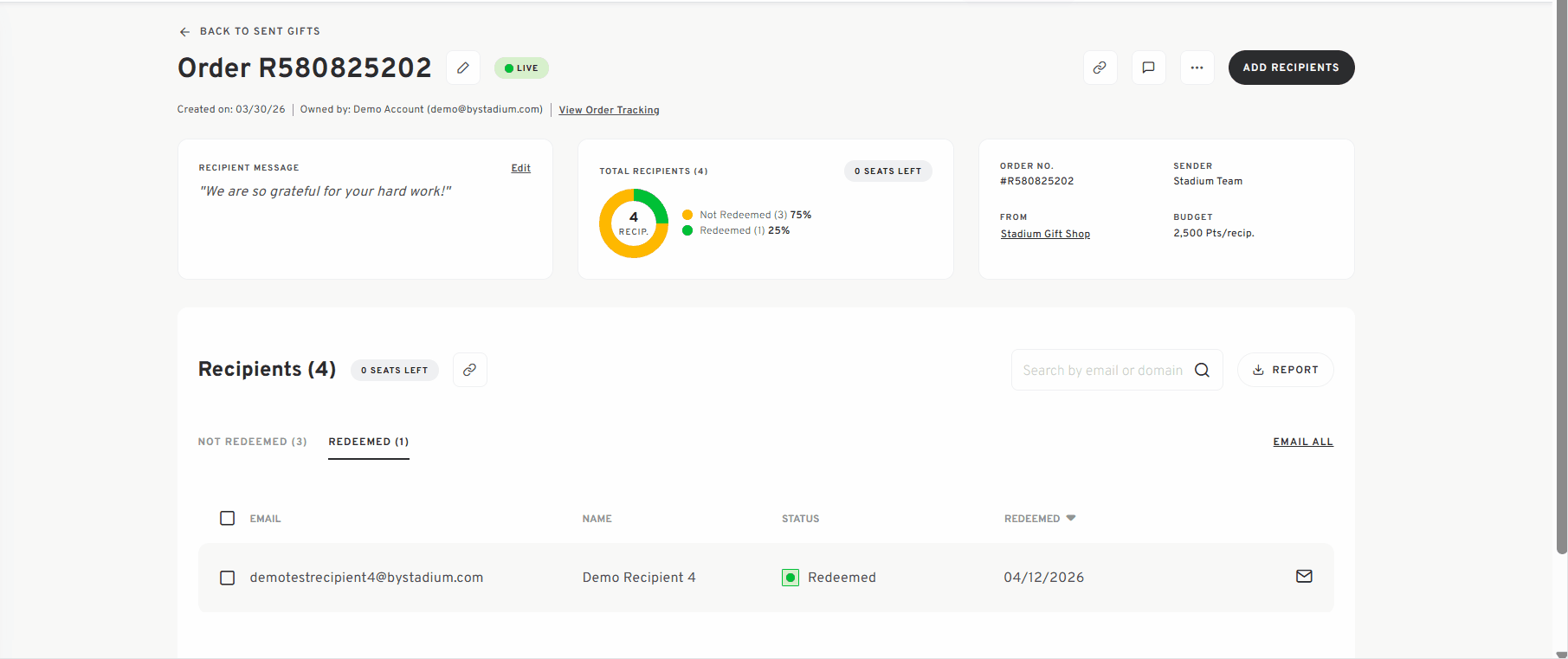Click the STATUS column header
This screenshot has height=659, width=1568.
tap(800, 519)
